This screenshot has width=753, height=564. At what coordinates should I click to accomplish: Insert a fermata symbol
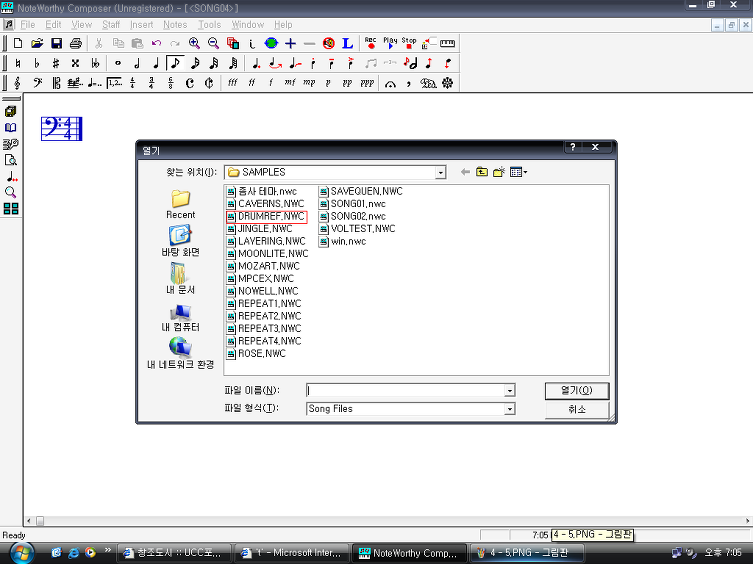[390, 83]
